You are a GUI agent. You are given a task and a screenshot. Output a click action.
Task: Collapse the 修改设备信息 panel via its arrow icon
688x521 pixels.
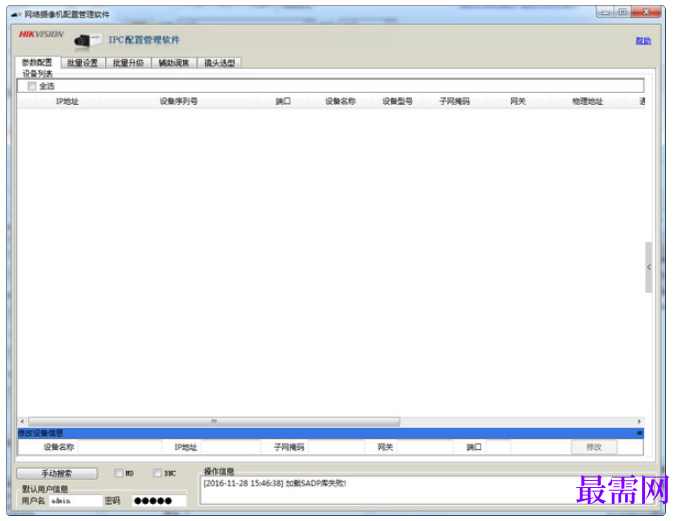pos(640,433)
